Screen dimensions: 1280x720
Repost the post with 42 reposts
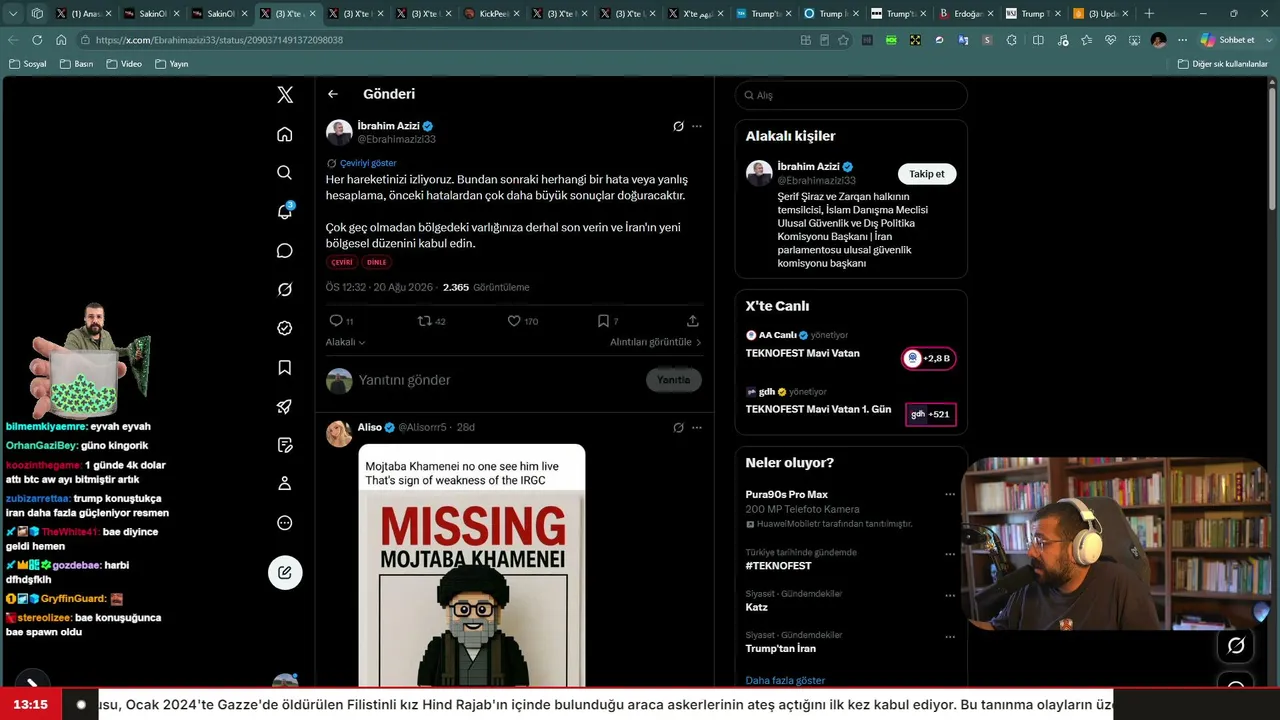coord(432,321)
